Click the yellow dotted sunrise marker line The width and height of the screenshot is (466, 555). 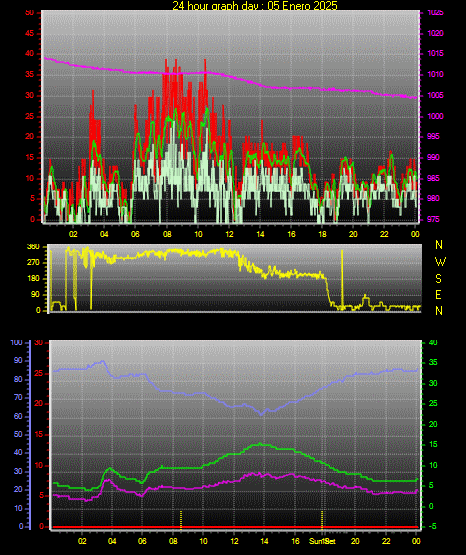(181, 520)
